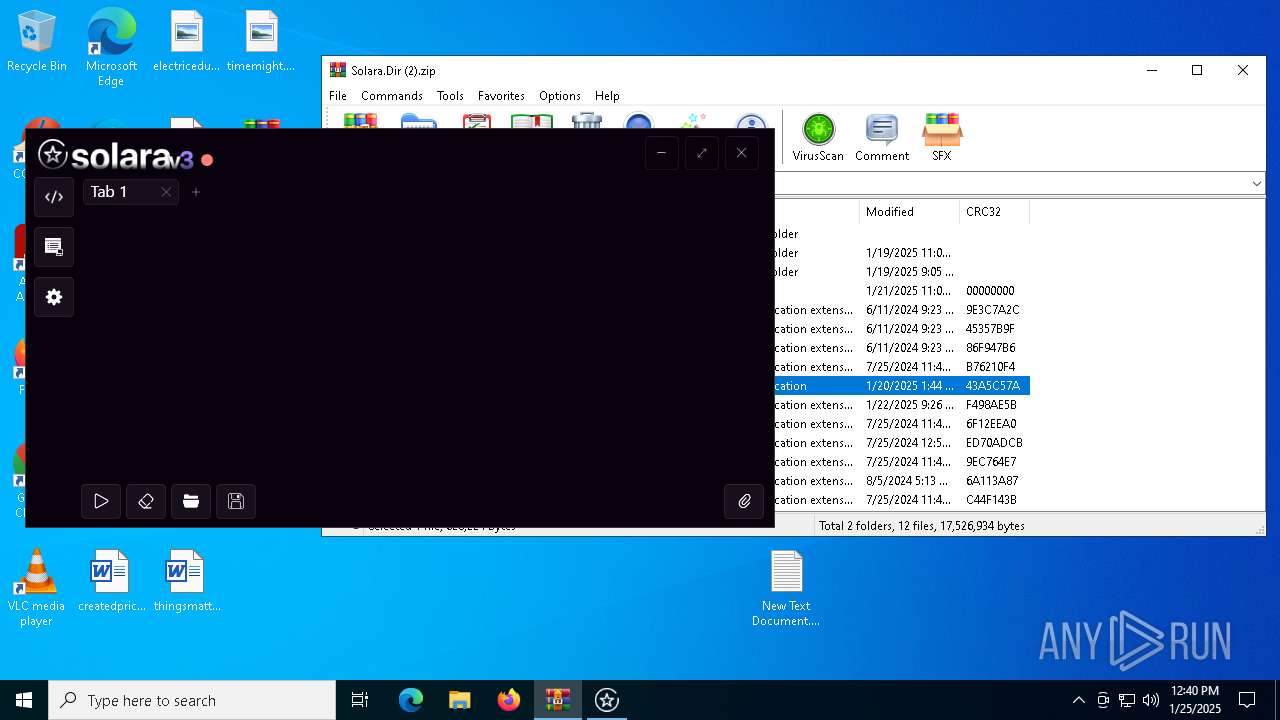The image size is (1280, 720).
Task: Select the row with CRC32 F498AE5B
Action: [x=902, y=405]
